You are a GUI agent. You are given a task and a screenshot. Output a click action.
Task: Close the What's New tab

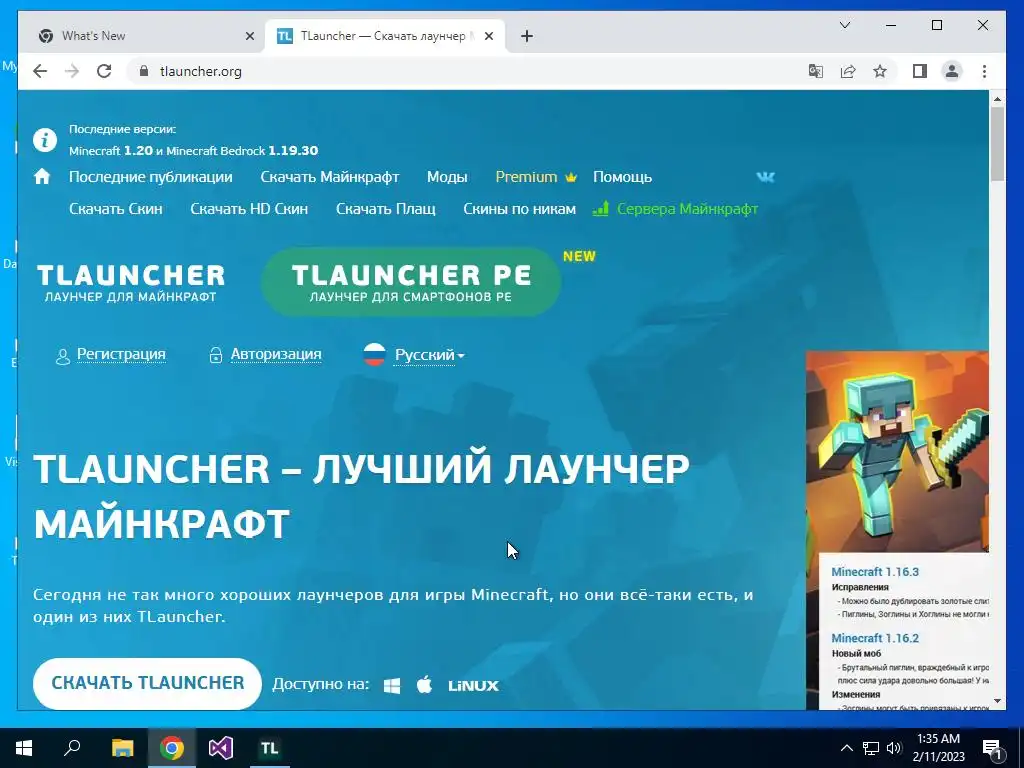click(249, 37)
